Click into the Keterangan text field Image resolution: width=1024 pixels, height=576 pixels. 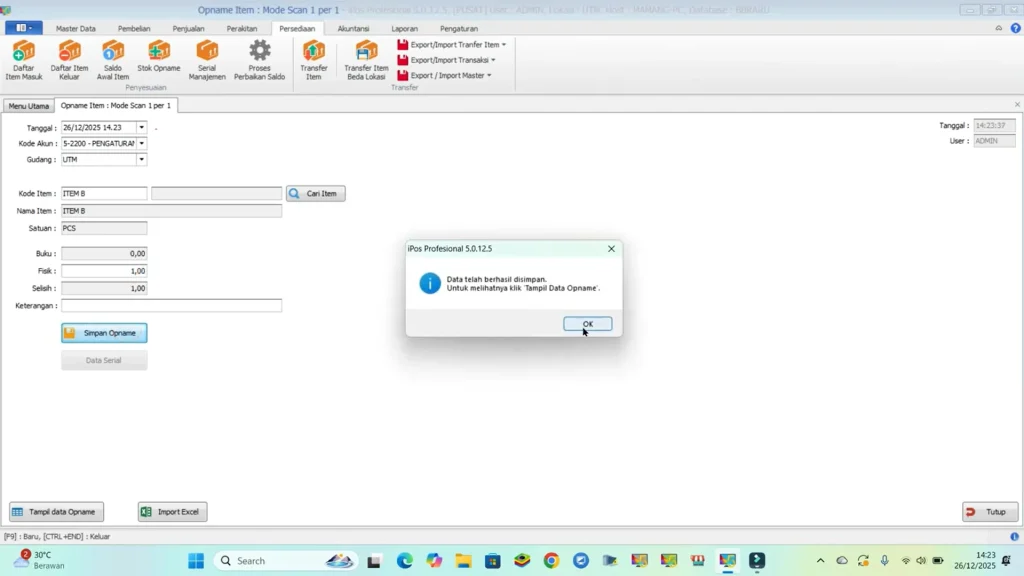click(x=172, y=306)
